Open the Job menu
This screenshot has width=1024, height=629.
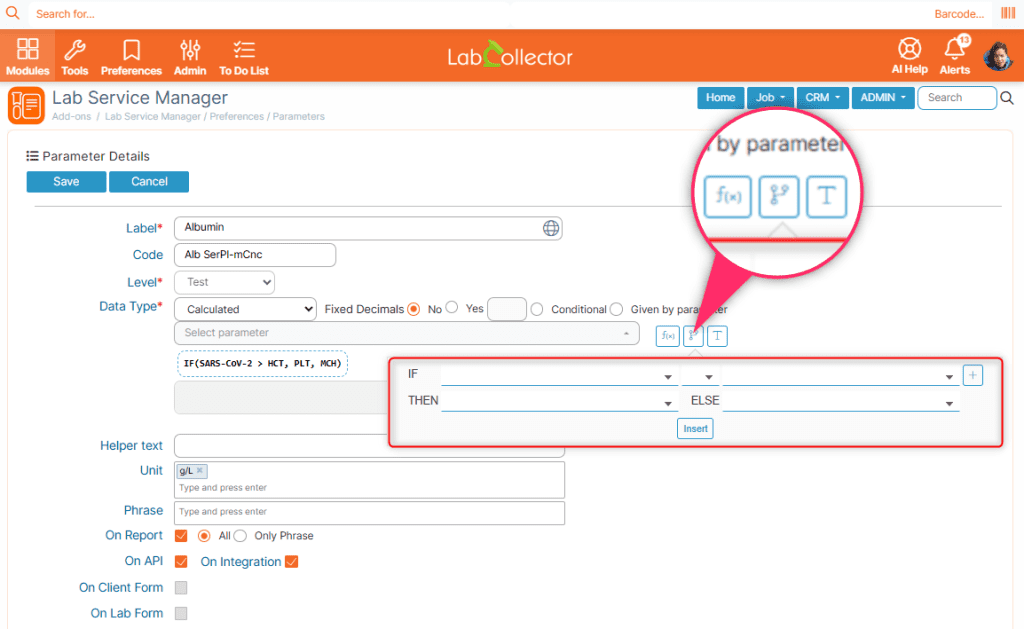pyautogui.click(x=770, y=97)
